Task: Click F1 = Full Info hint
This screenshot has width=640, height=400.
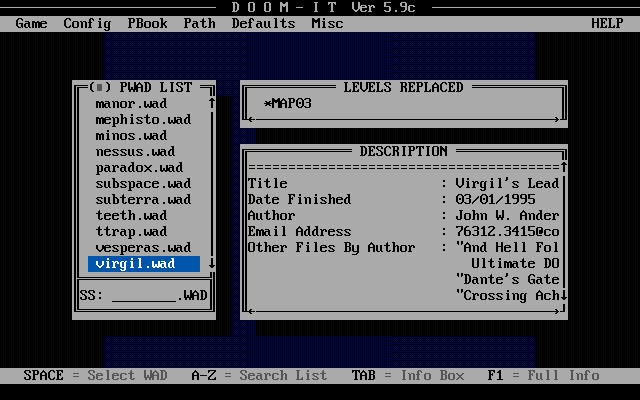Action: point(544,376)
